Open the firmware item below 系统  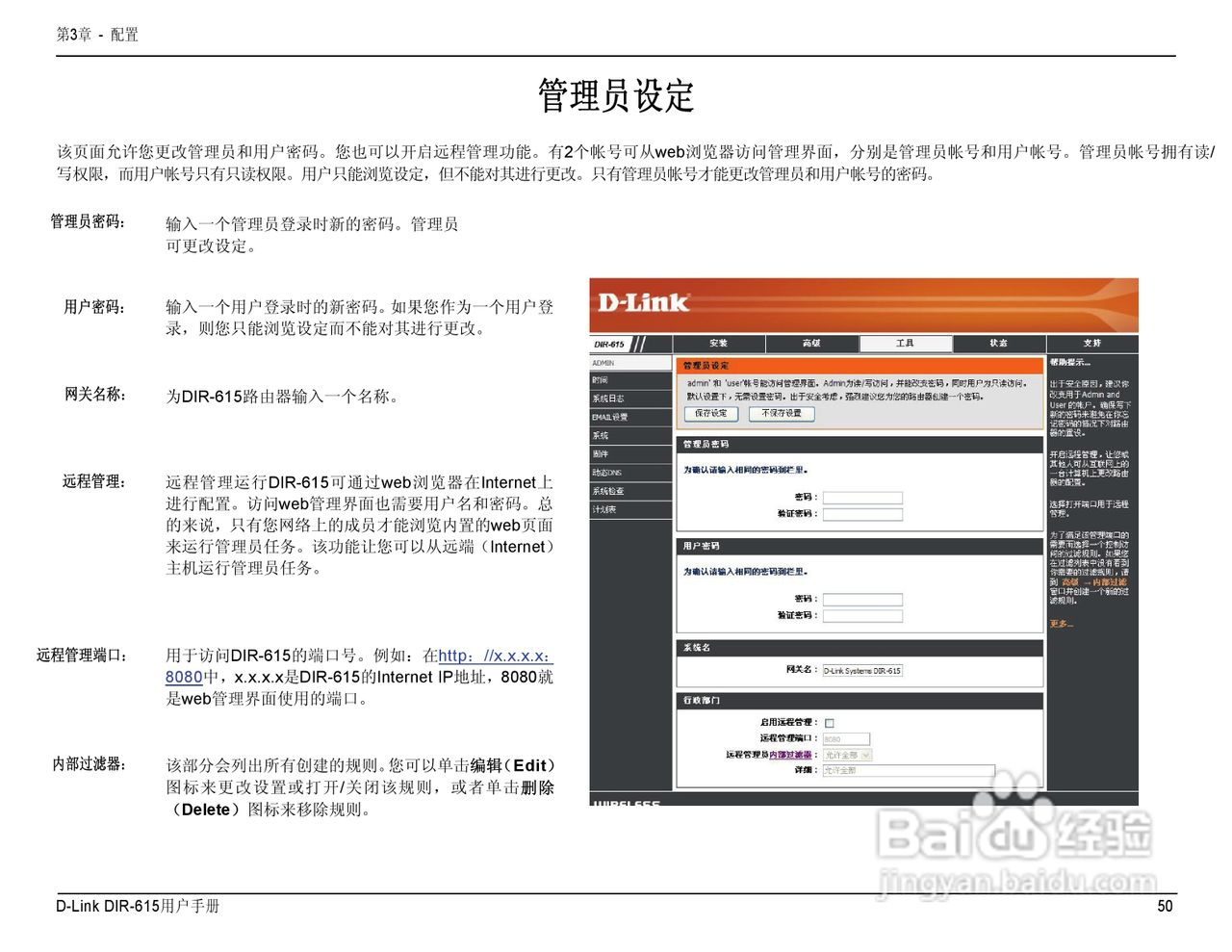(x=630, y=454)
